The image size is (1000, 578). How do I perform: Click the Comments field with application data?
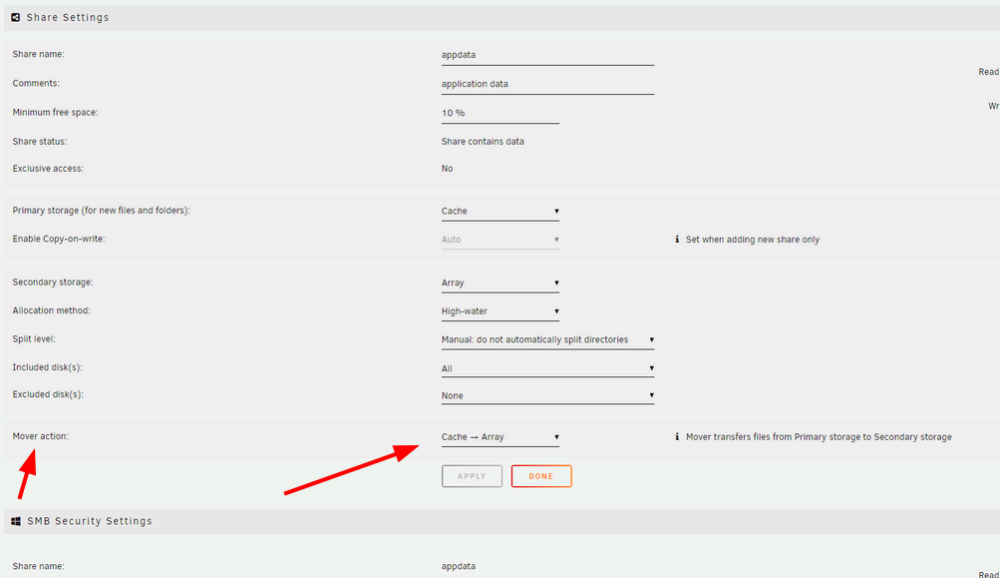click(548, 84)
